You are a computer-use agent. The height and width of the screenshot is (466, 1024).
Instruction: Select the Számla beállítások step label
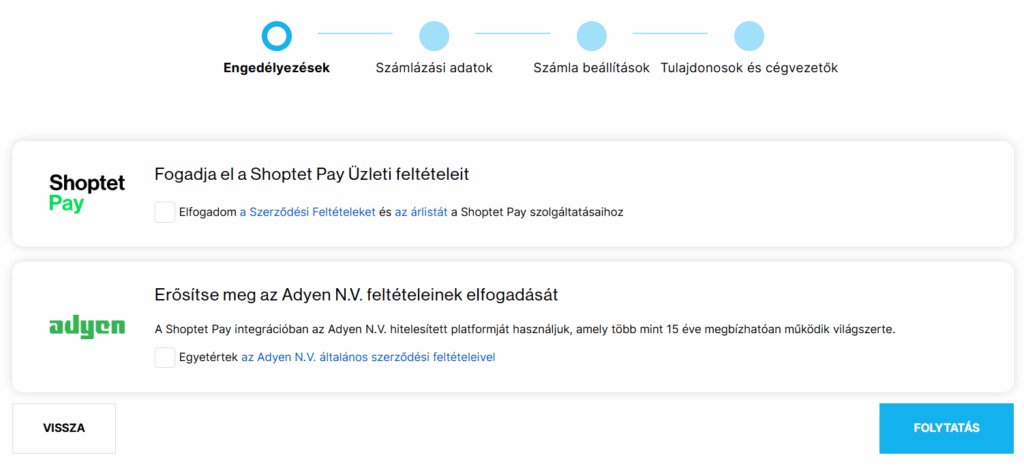tap(592, 68)
